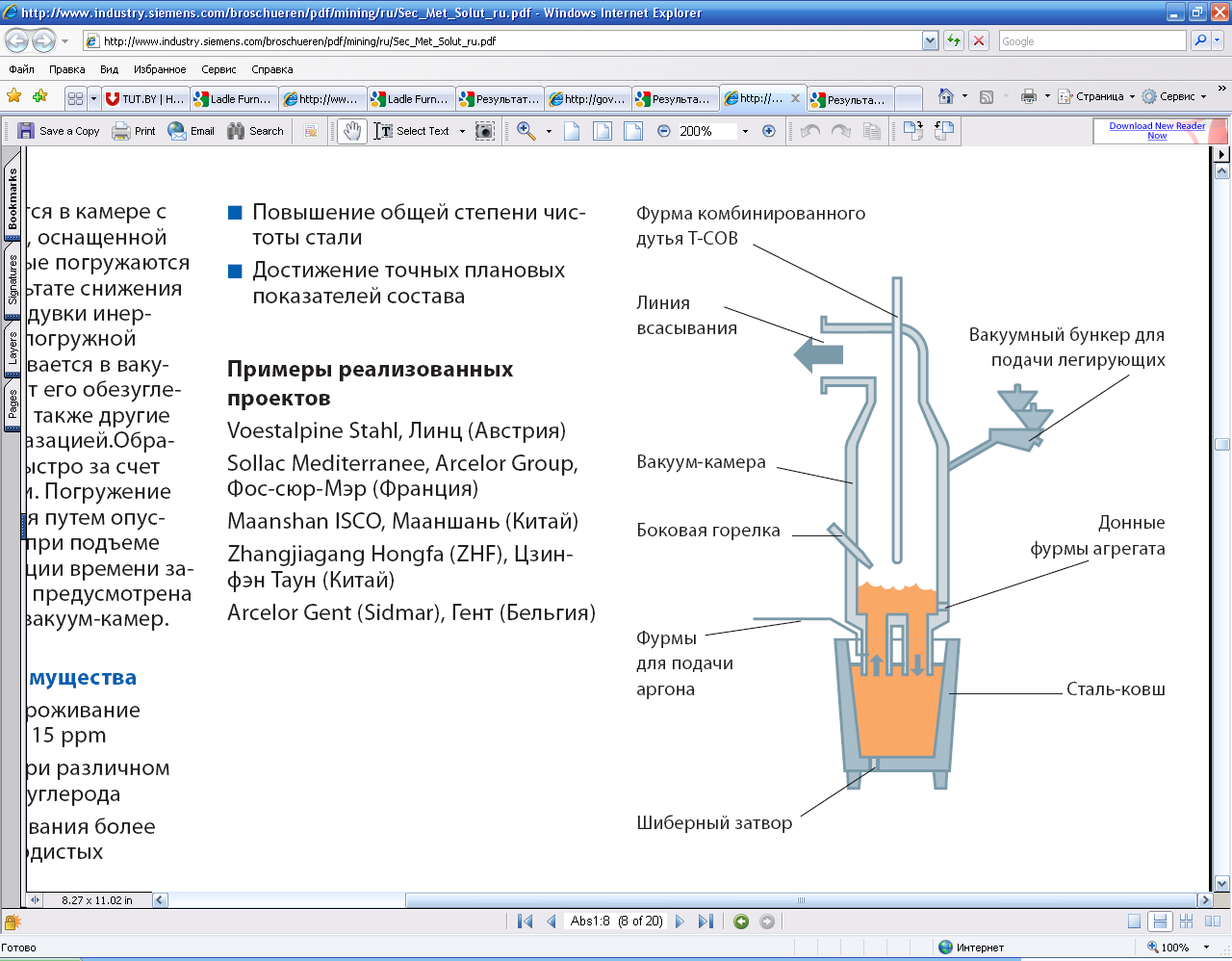Enable Continuous page layout view
The height and width of the screenshot is (961, 1232).
pos(1160,922)
